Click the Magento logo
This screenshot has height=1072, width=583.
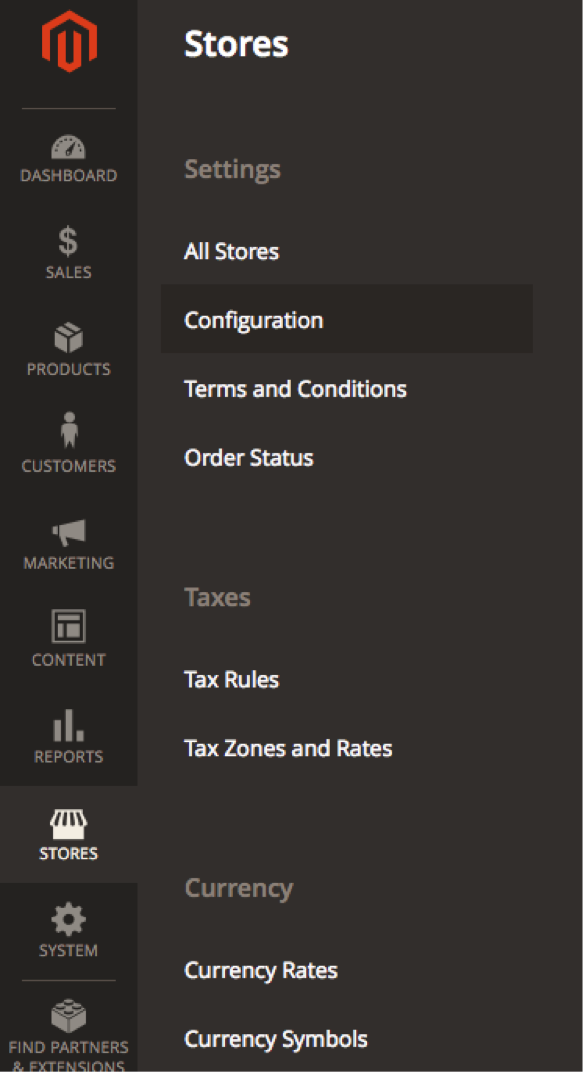[68, 40]
